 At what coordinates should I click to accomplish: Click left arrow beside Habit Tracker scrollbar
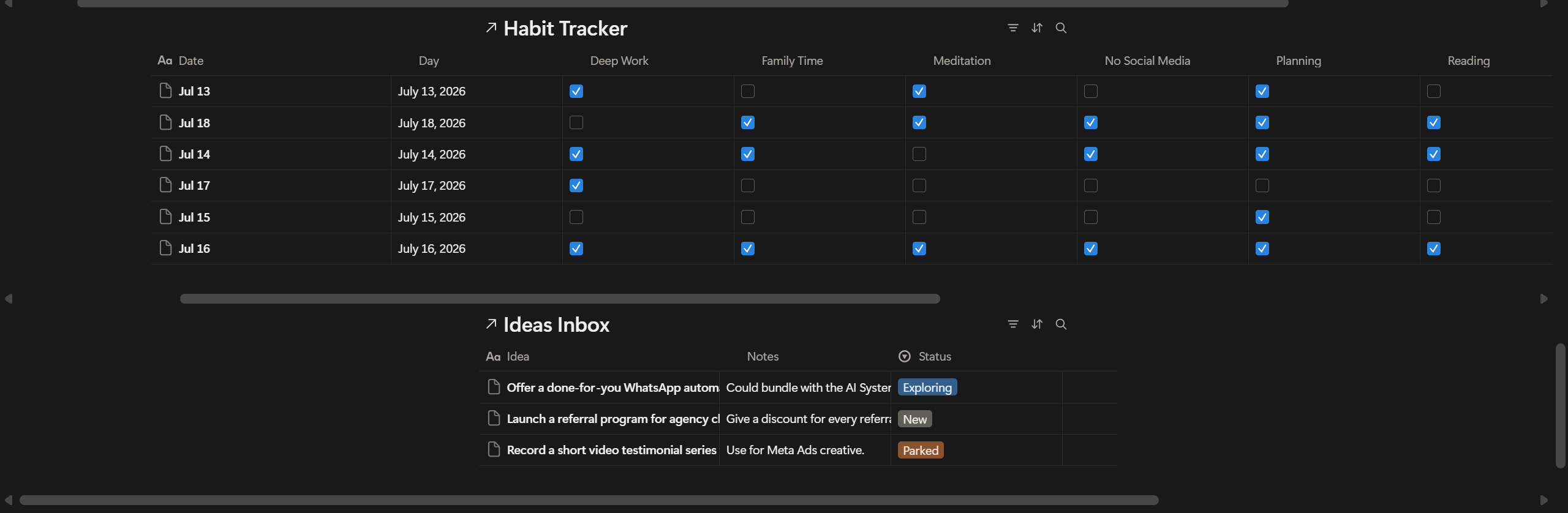click(9, 299)
